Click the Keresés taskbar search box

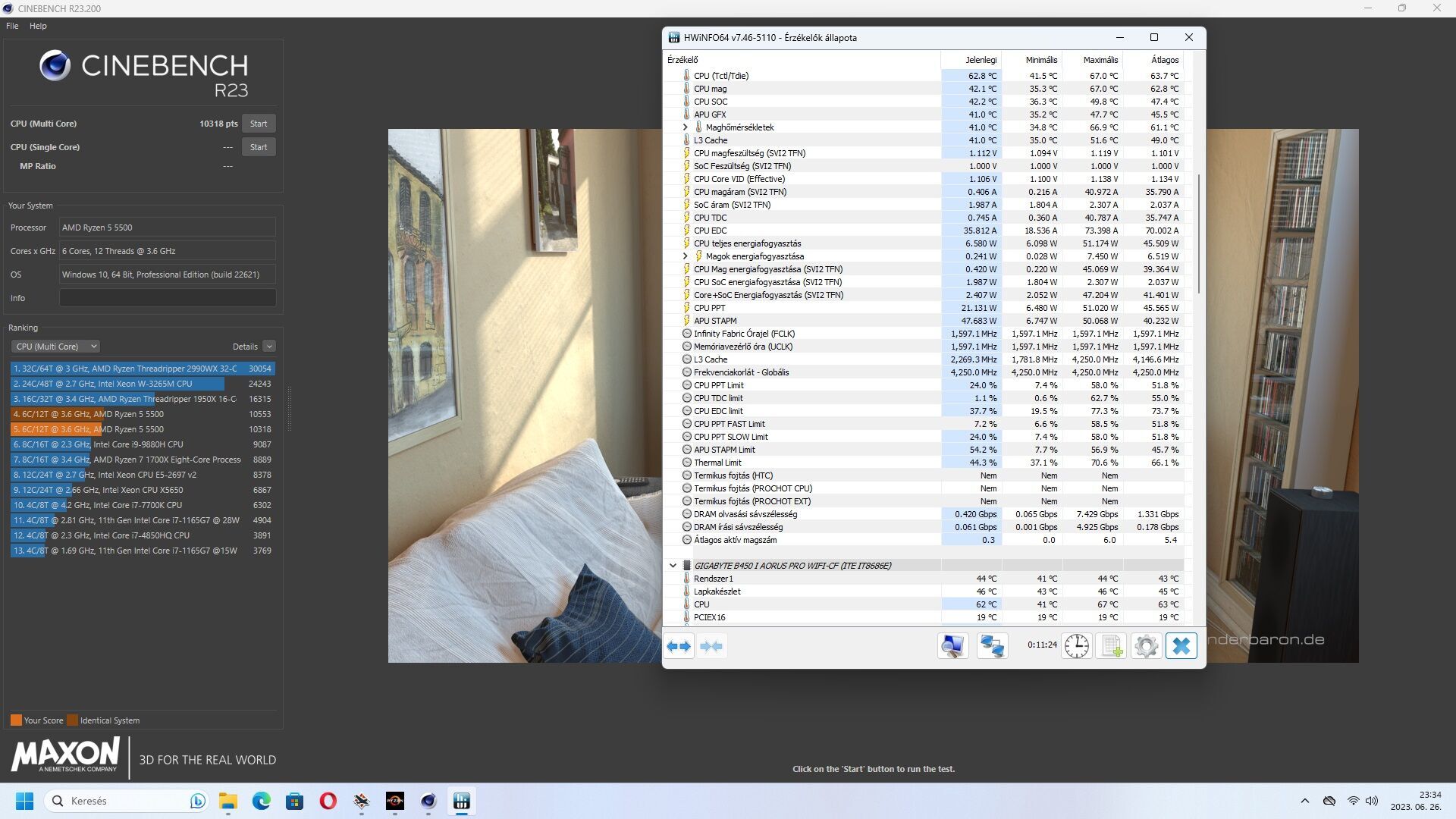click(x=126, y=801)
